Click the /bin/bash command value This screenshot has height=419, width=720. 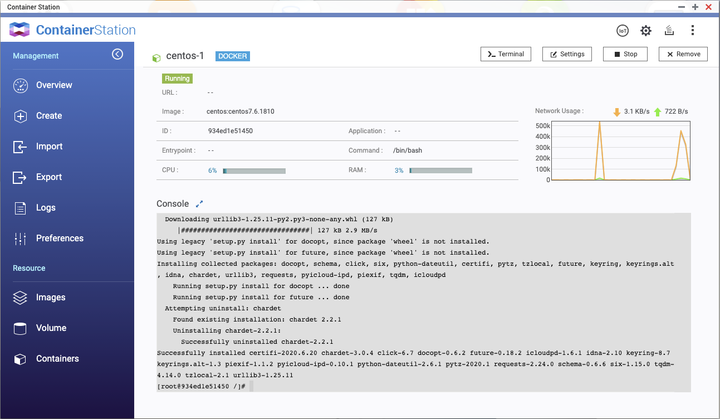[407, 150]
